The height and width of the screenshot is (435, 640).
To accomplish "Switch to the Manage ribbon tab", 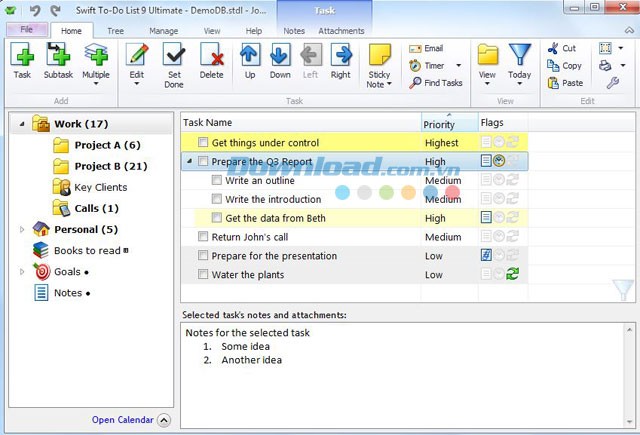I will click(163, 31).
